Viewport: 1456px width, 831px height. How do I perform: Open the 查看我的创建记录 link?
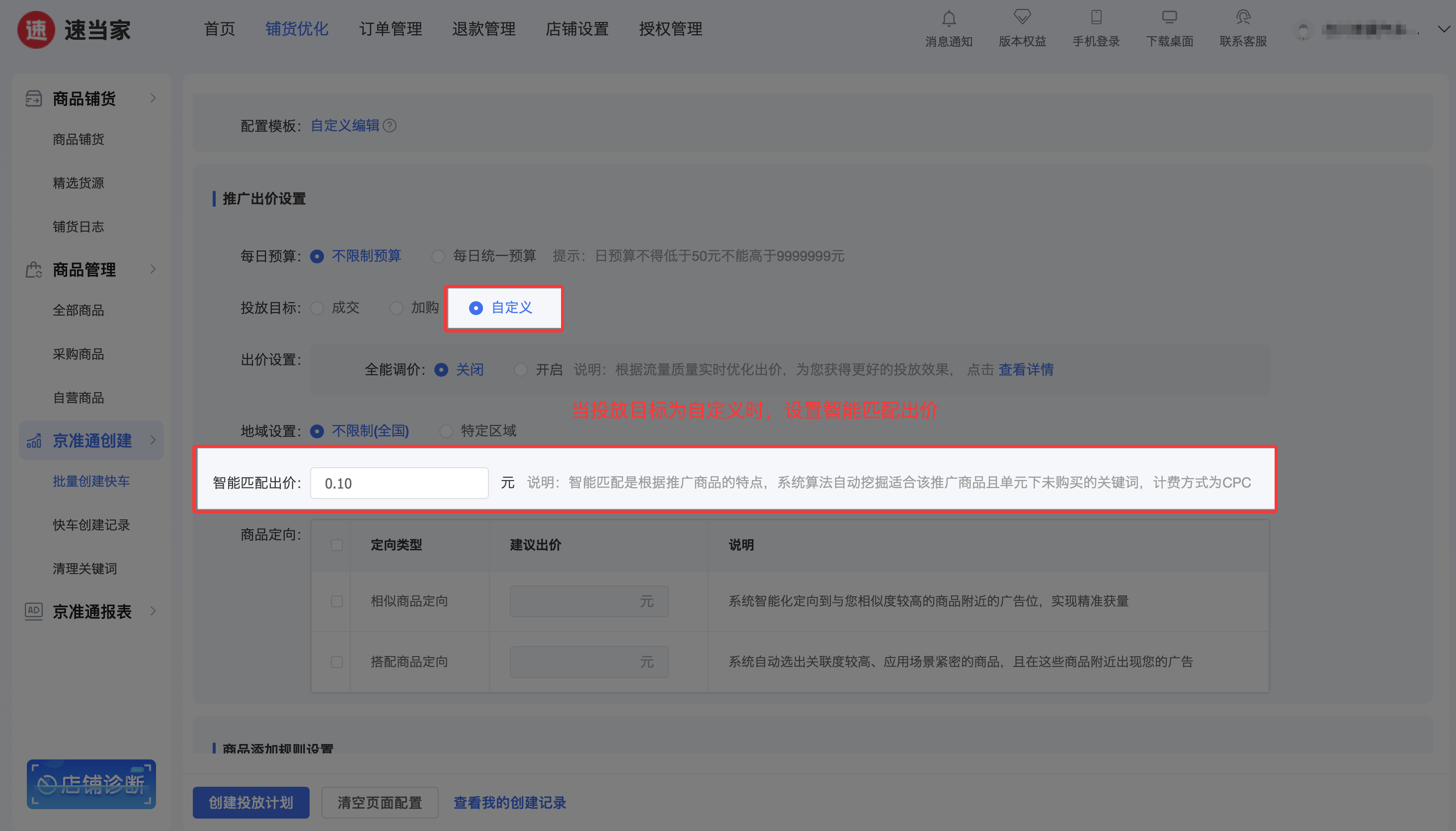point(509,803)
